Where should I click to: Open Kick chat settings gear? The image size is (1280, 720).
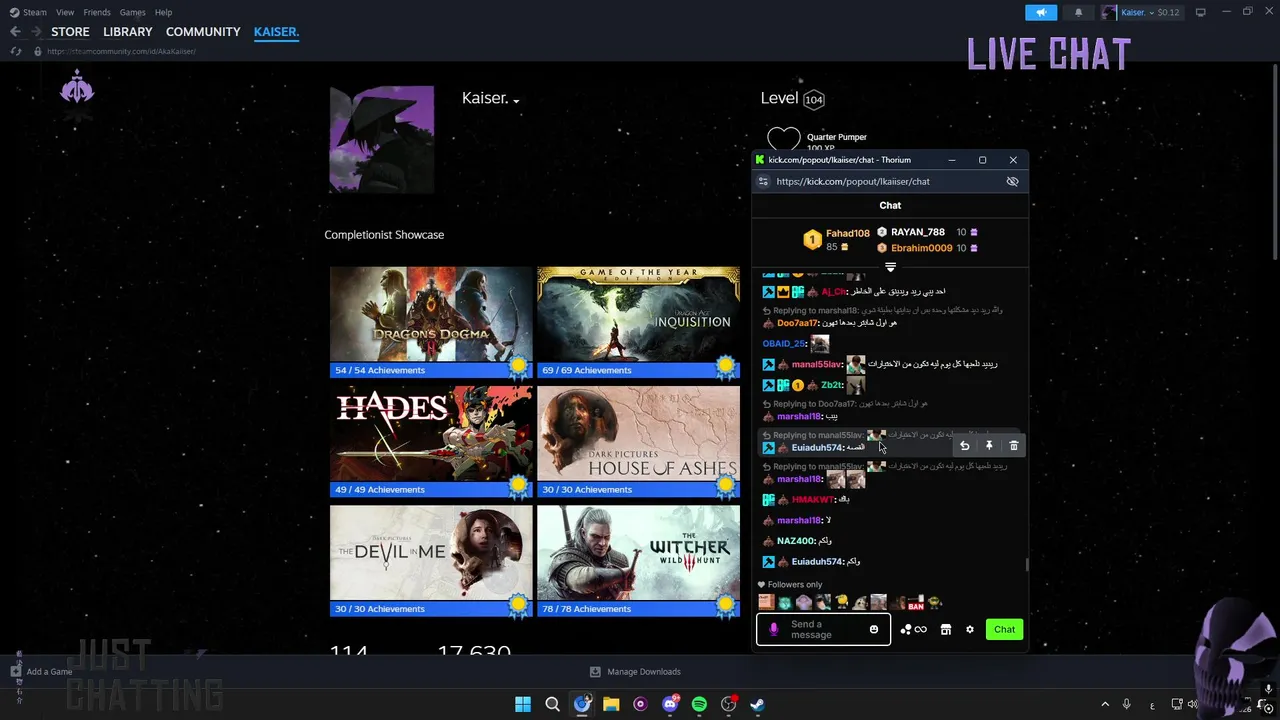(x=970, y=630)
